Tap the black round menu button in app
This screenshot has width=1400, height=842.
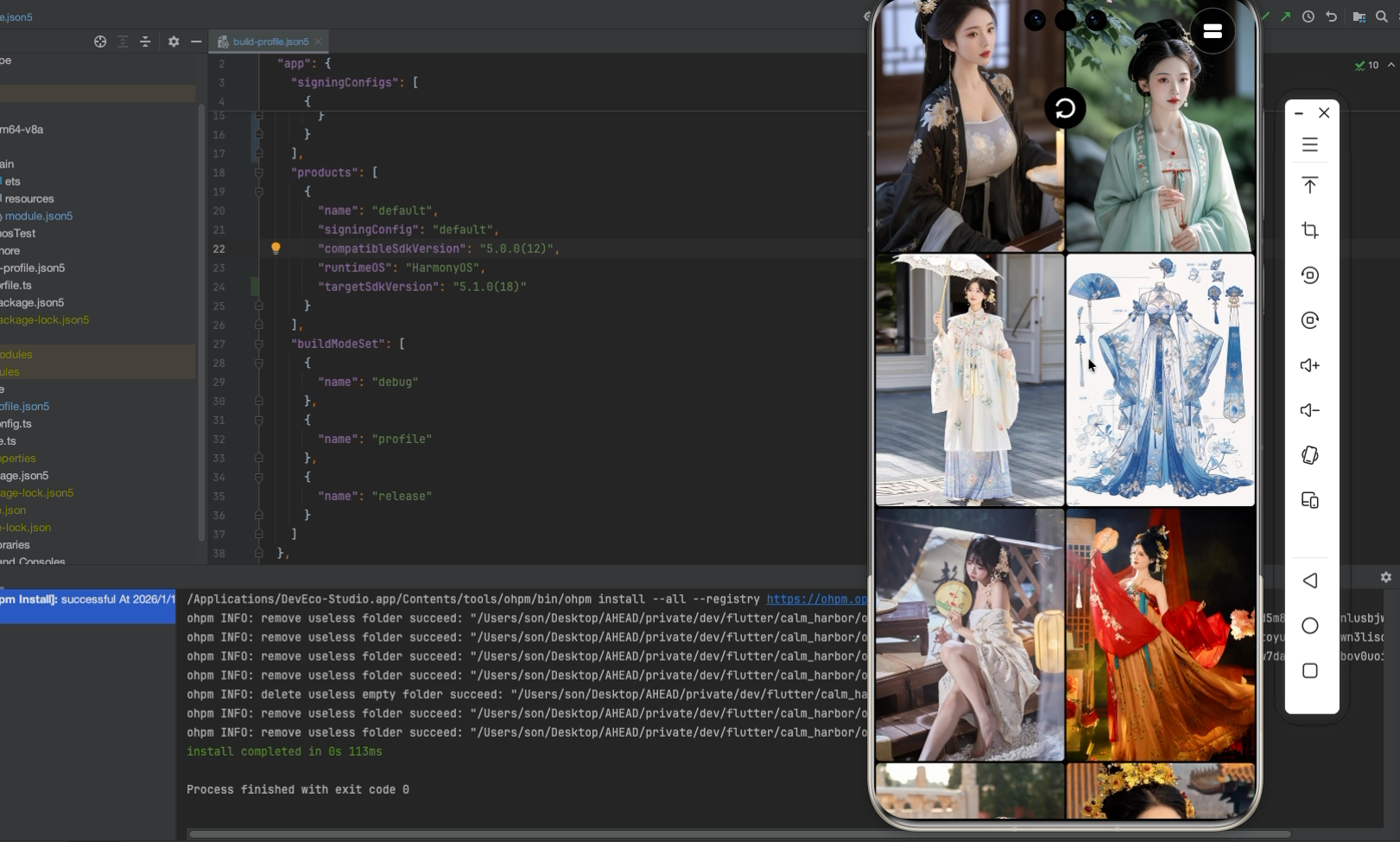1213,31
